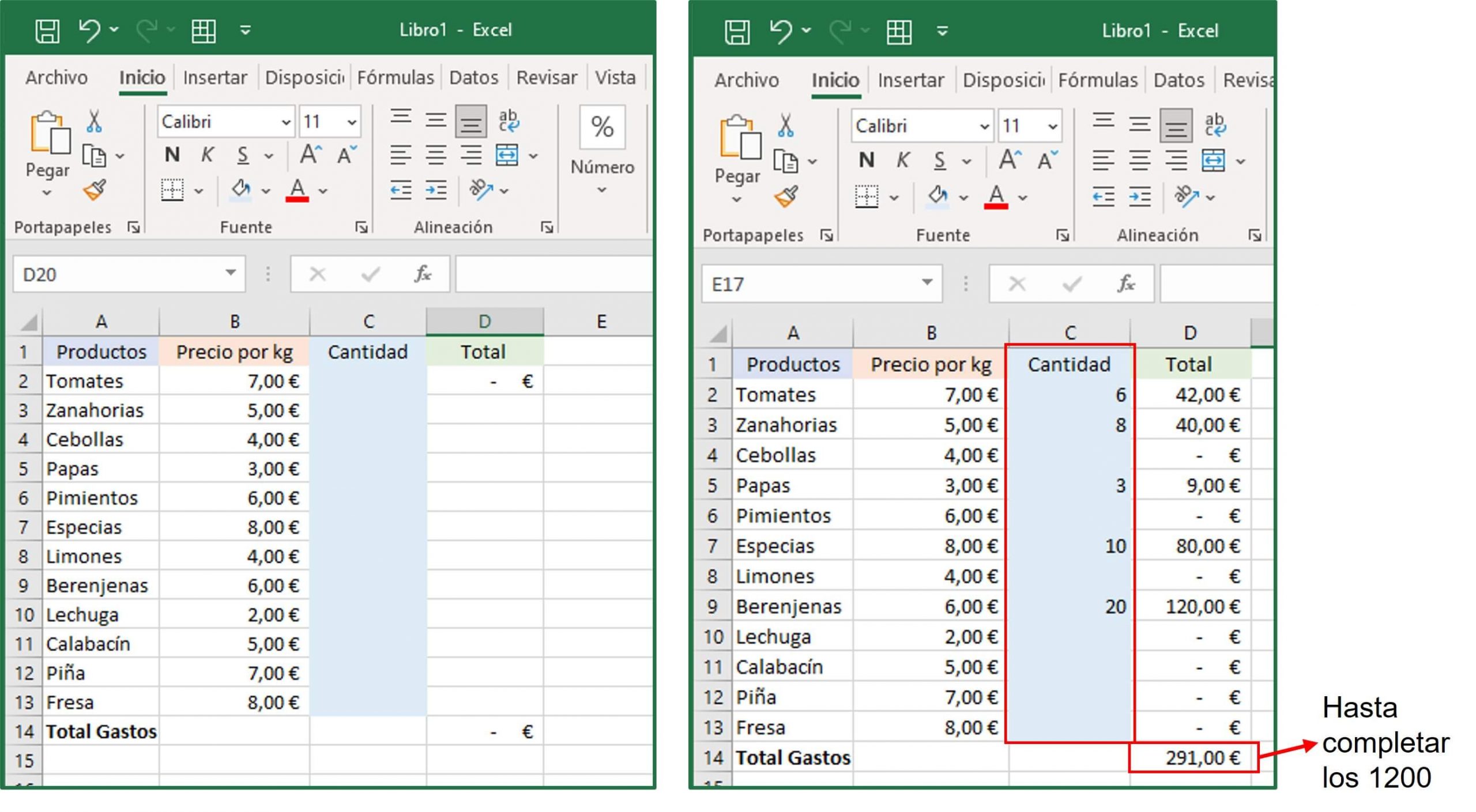This screenshot has width=1476, height=812.
Task: Click the Save icon in quick access toolbar
Action: coord(48,30)
